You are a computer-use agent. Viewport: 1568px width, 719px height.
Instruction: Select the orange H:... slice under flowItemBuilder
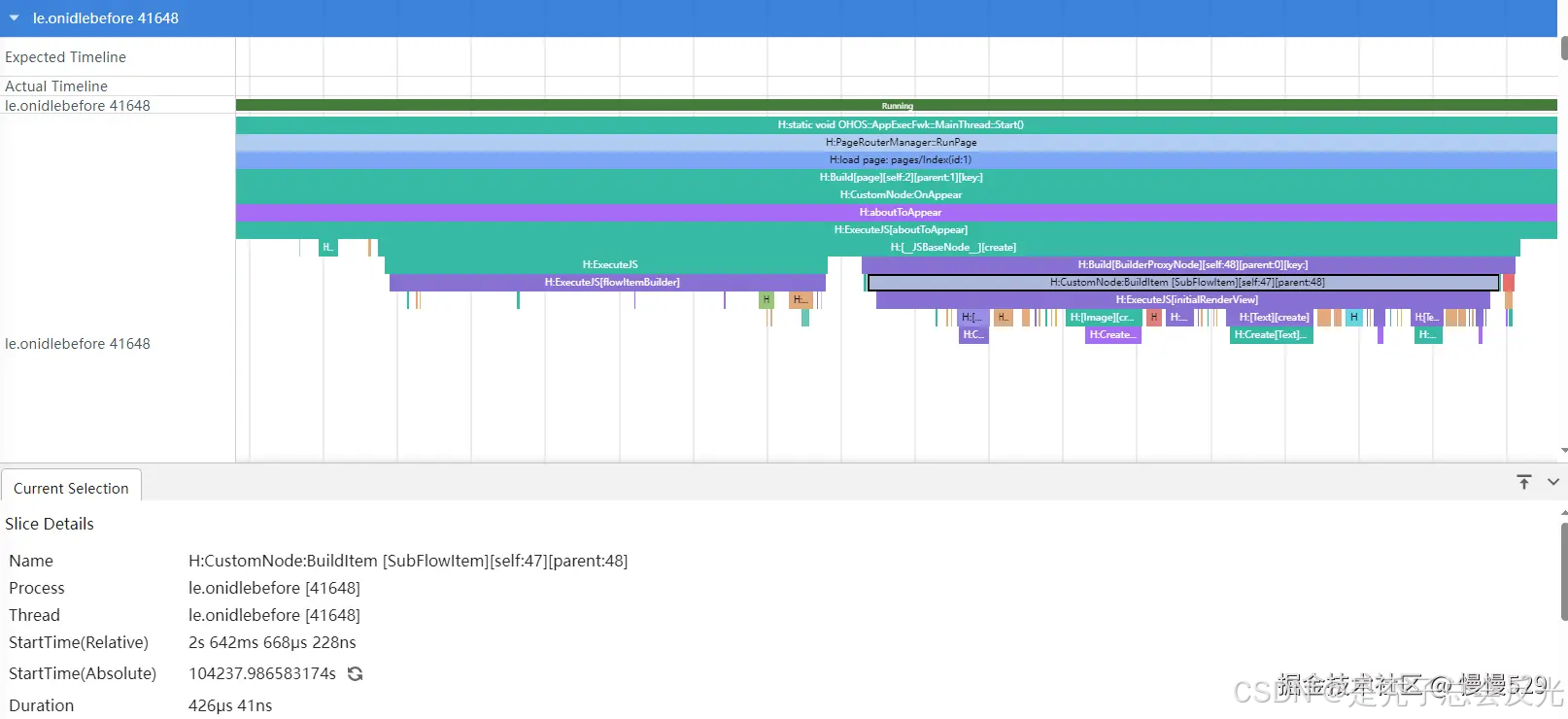tap(801, 299)
